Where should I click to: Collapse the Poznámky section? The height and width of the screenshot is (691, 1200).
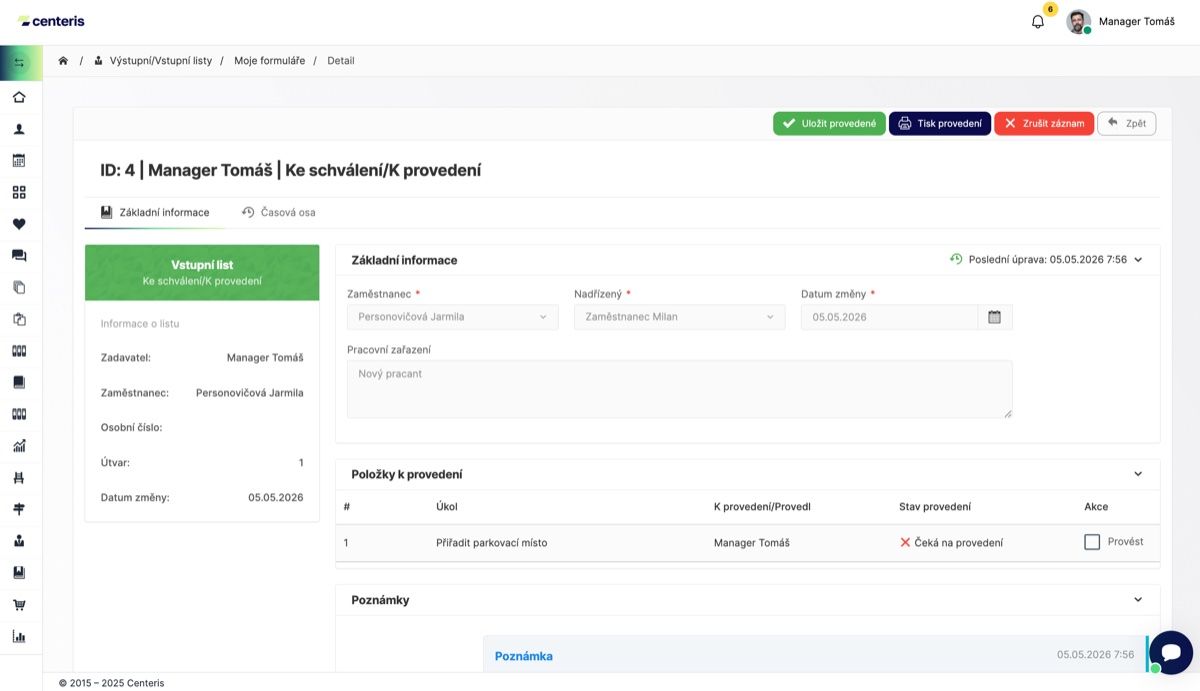[1138, 600]
